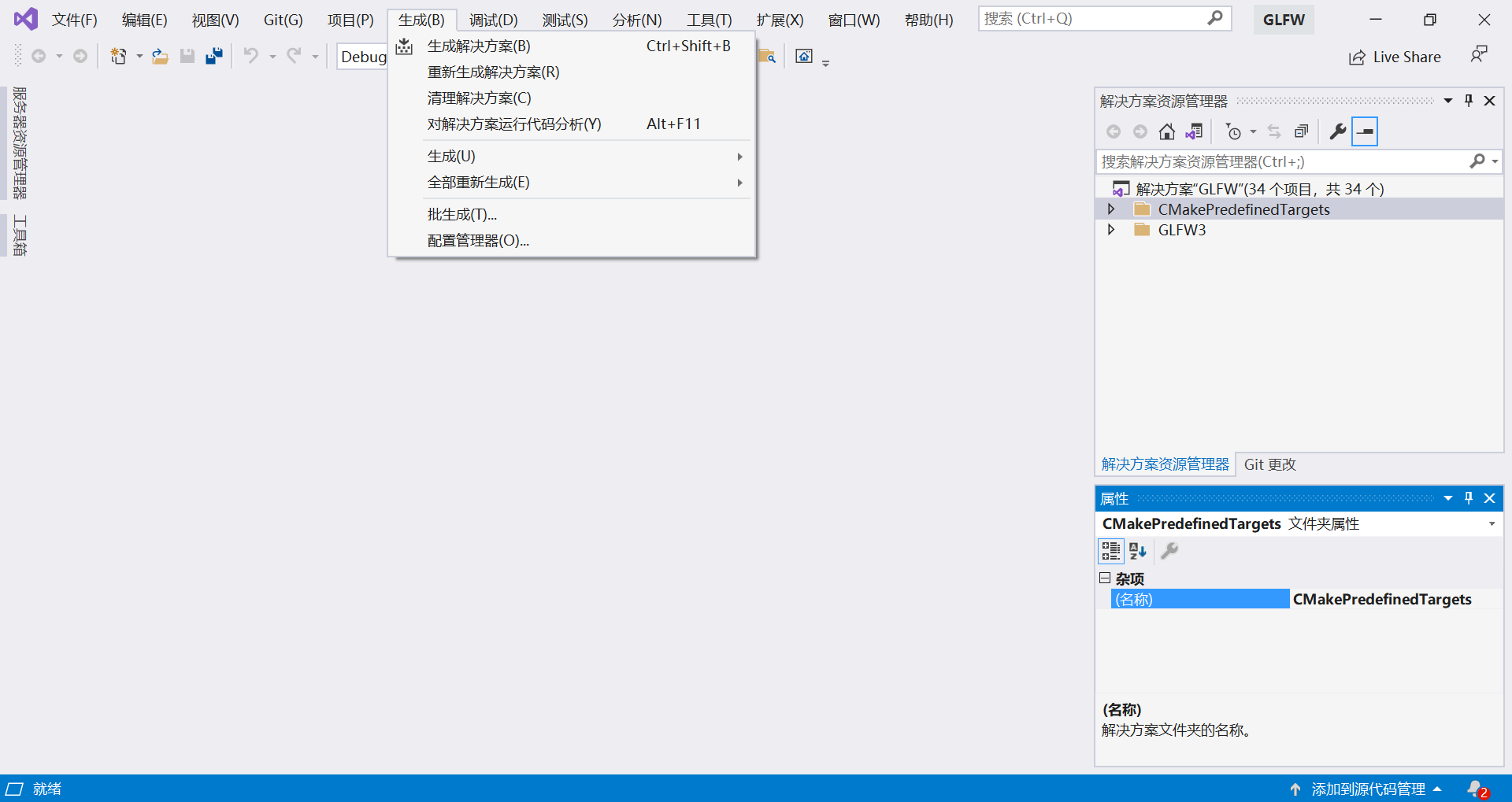Toggle Preview Selected Items in Solution Explorer
Screen dimensions: 1512x802
(x=1365, y=131)
